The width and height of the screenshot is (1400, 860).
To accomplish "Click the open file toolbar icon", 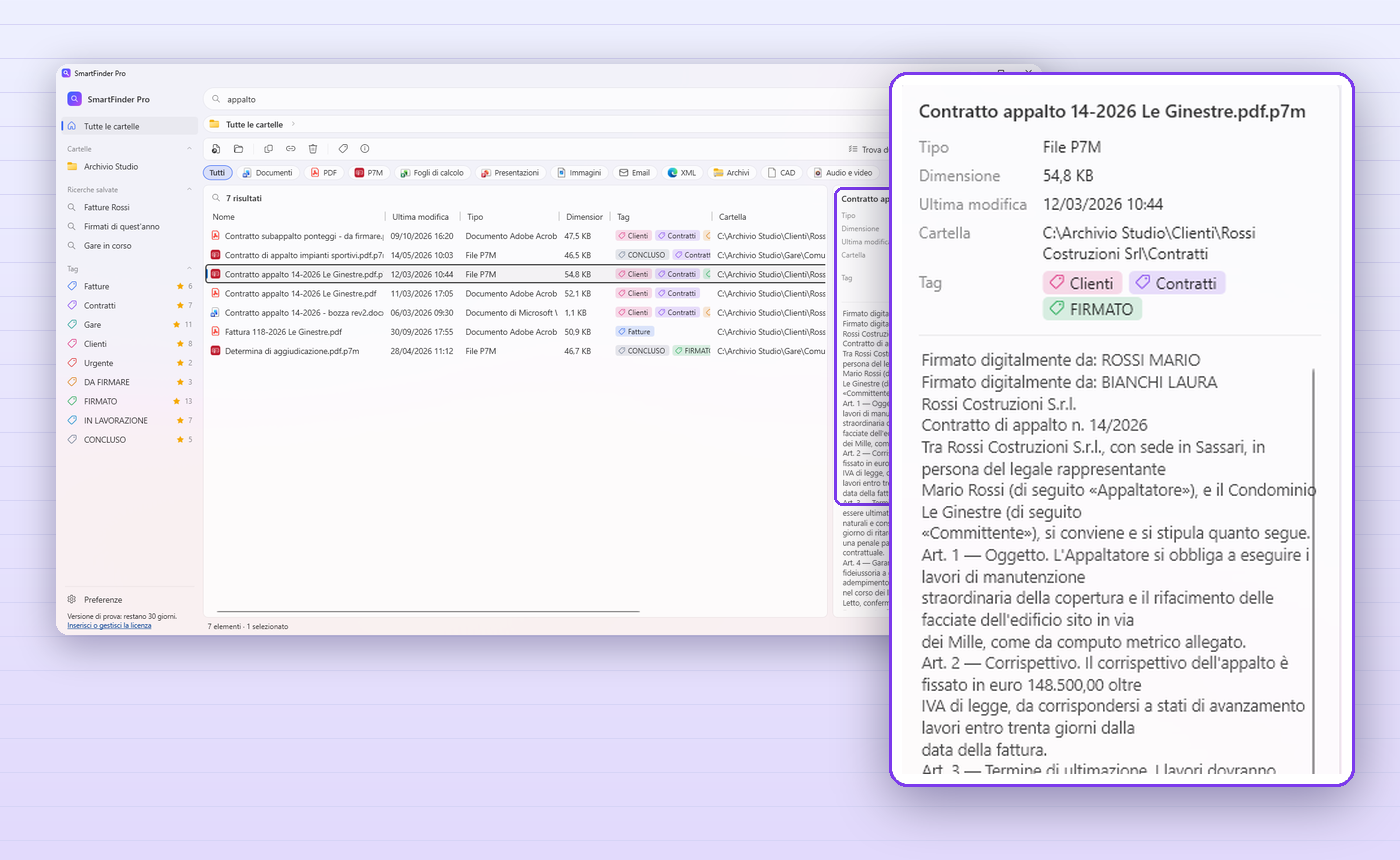I will coord(216,148).
